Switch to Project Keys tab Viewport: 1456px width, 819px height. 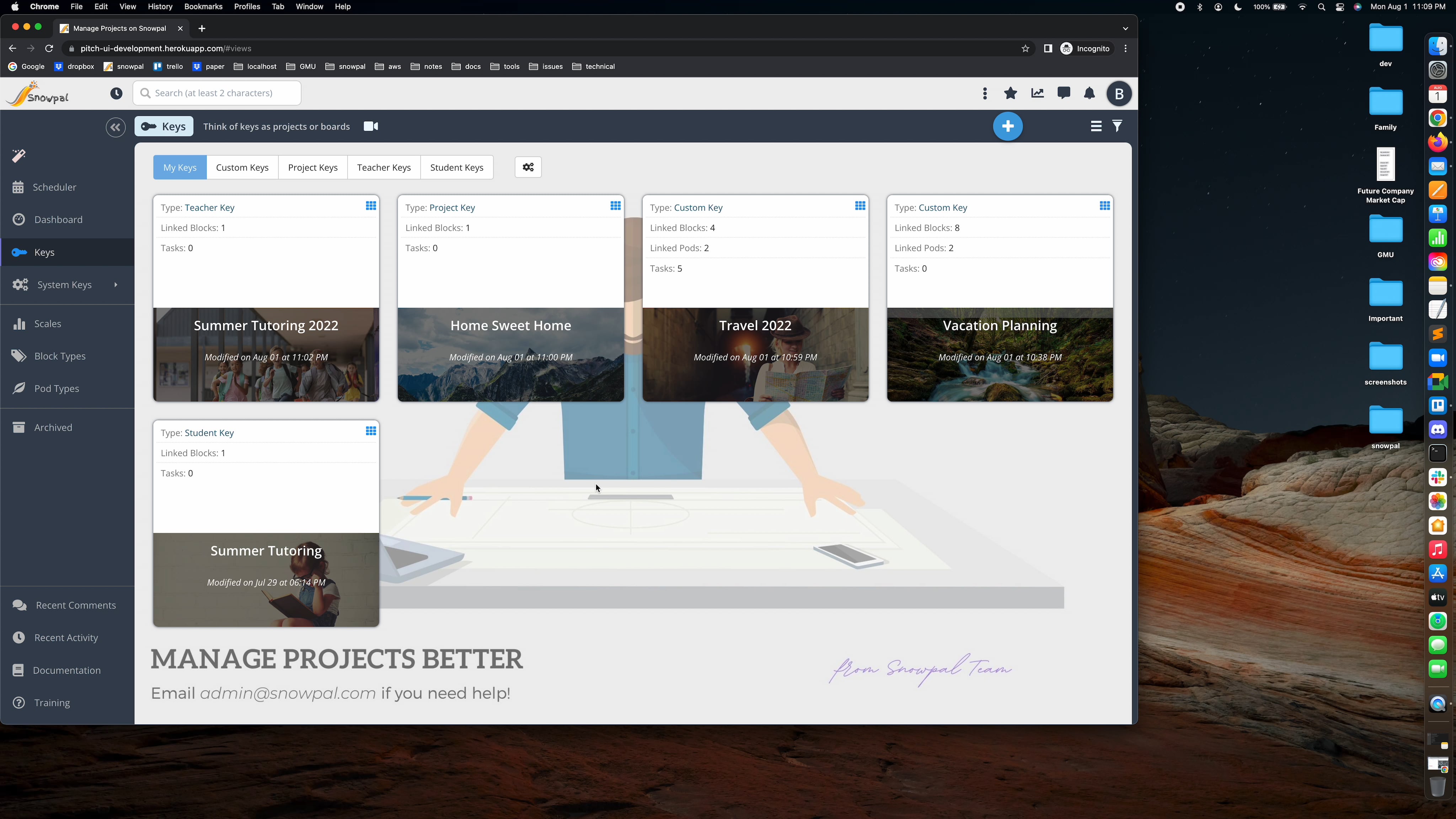point(312,167)
